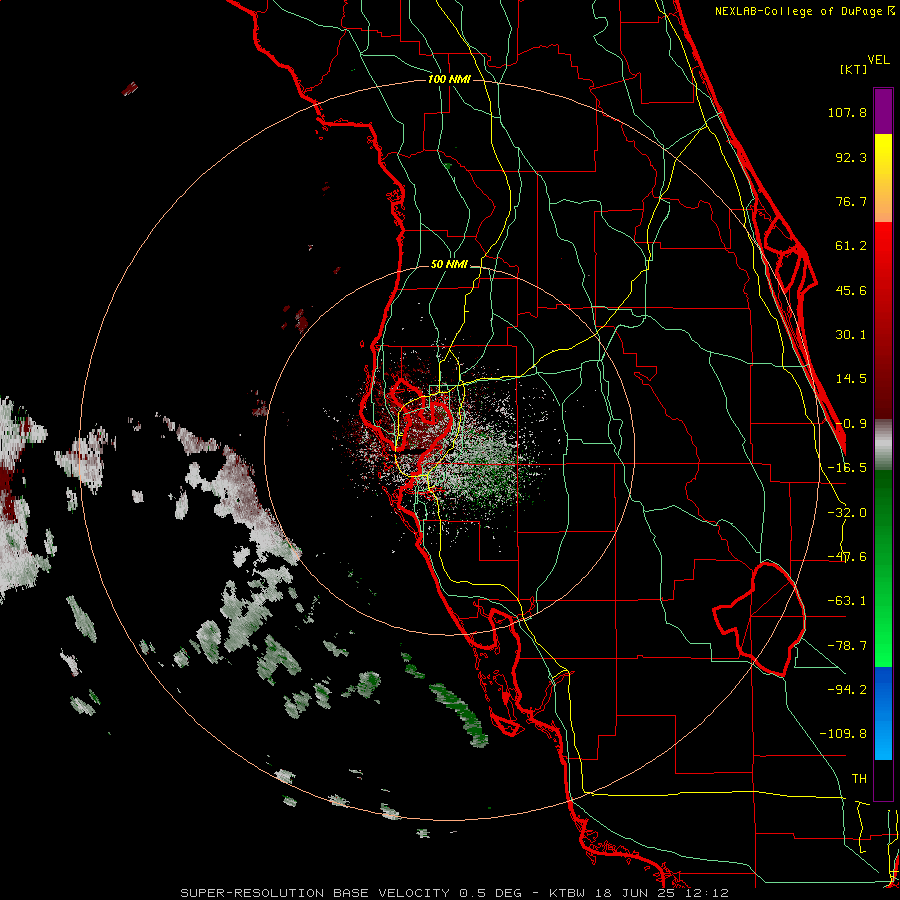The image size is (900, 900).
Task: Click the -32.0 value on velocity scale
Action: click(847, 513)
